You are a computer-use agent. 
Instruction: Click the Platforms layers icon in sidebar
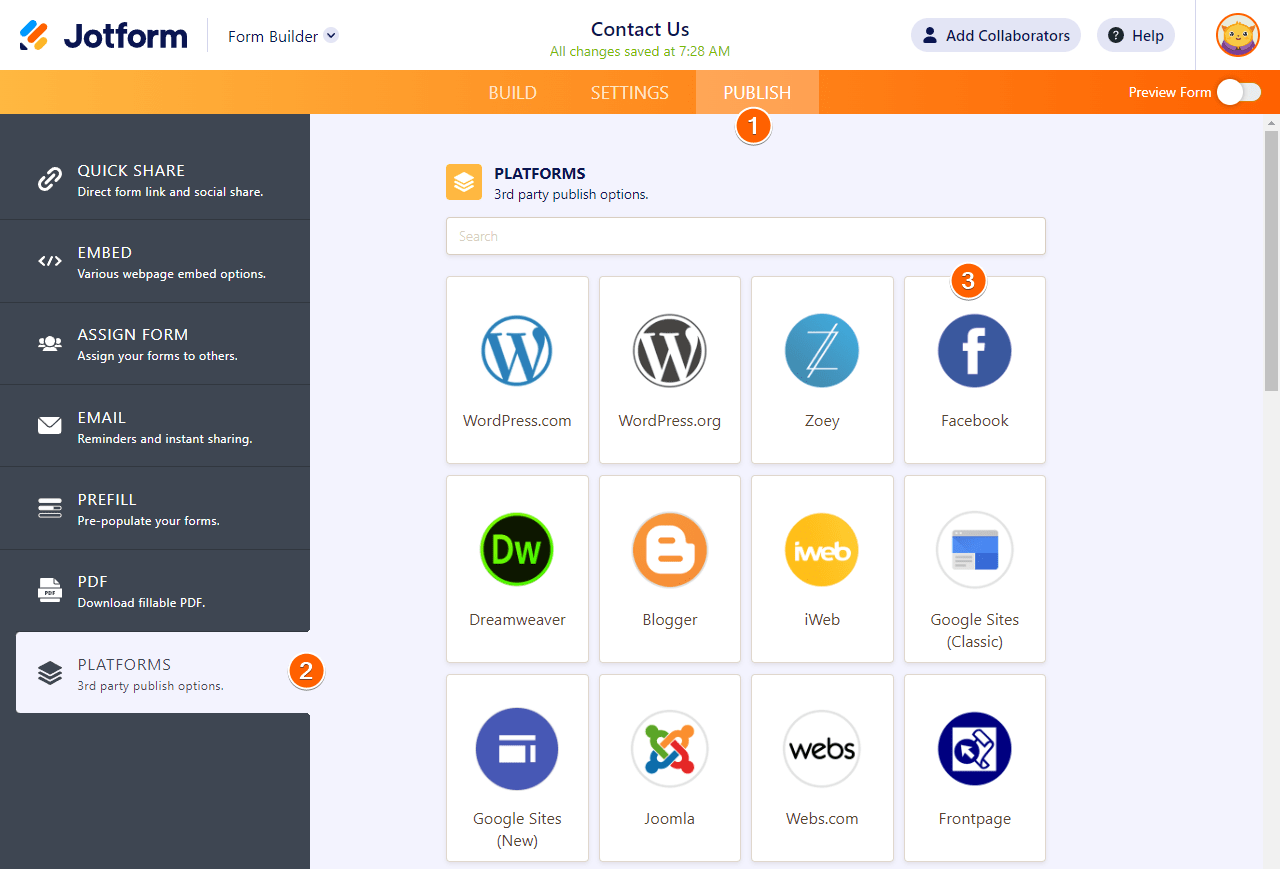[50, 673]
